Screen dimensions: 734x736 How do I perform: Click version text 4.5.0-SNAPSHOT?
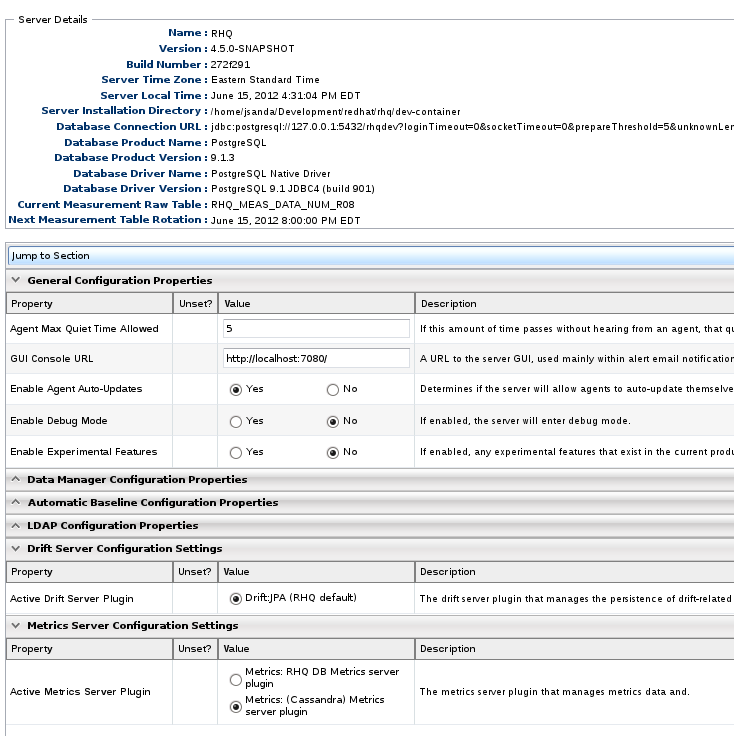tap(252, 49)
